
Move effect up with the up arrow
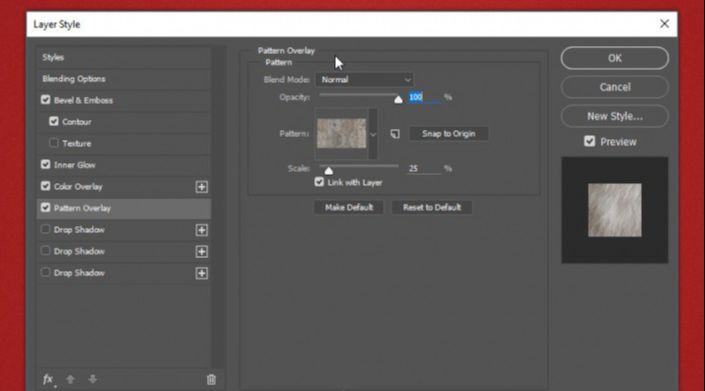(x=70, y=379)
